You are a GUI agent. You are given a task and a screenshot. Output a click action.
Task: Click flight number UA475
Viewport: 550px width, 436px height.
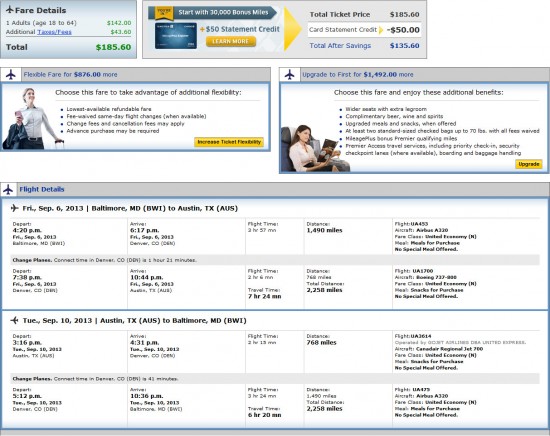[421, 390]
